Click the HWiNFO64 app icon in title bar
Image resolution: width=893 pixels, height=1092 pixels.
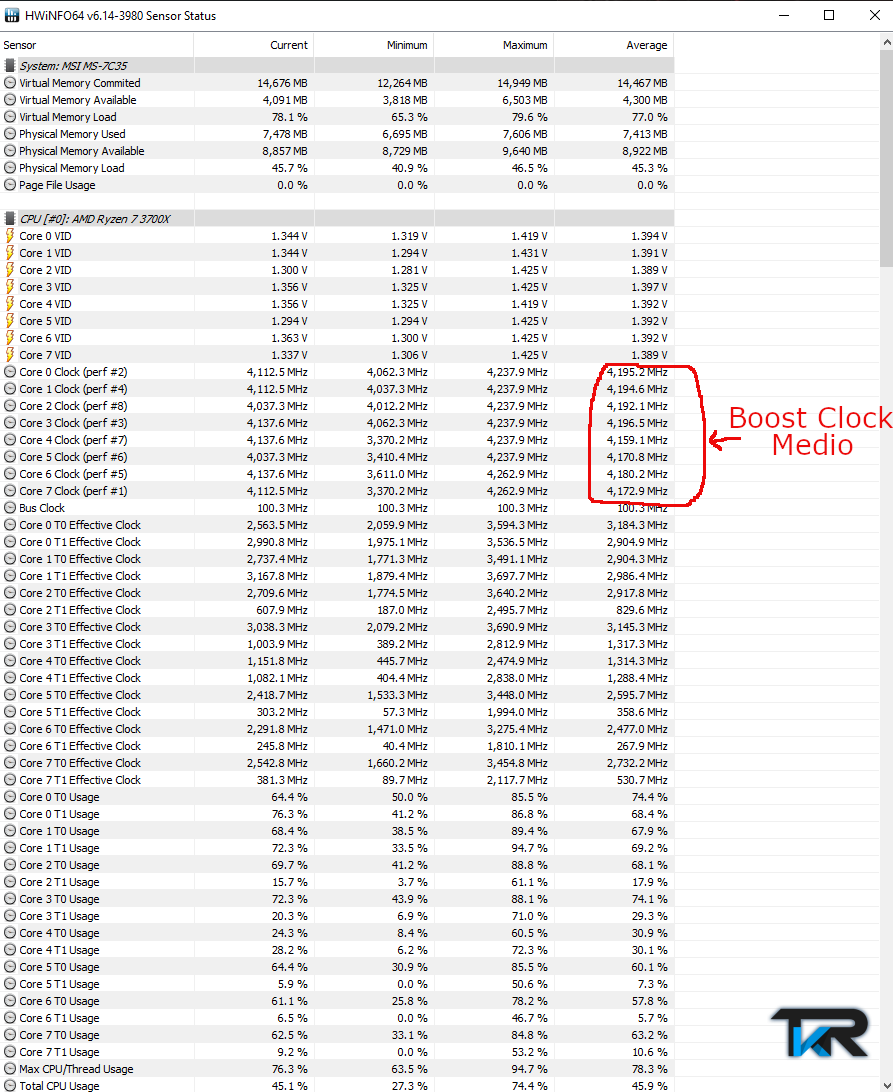(12, 15)
